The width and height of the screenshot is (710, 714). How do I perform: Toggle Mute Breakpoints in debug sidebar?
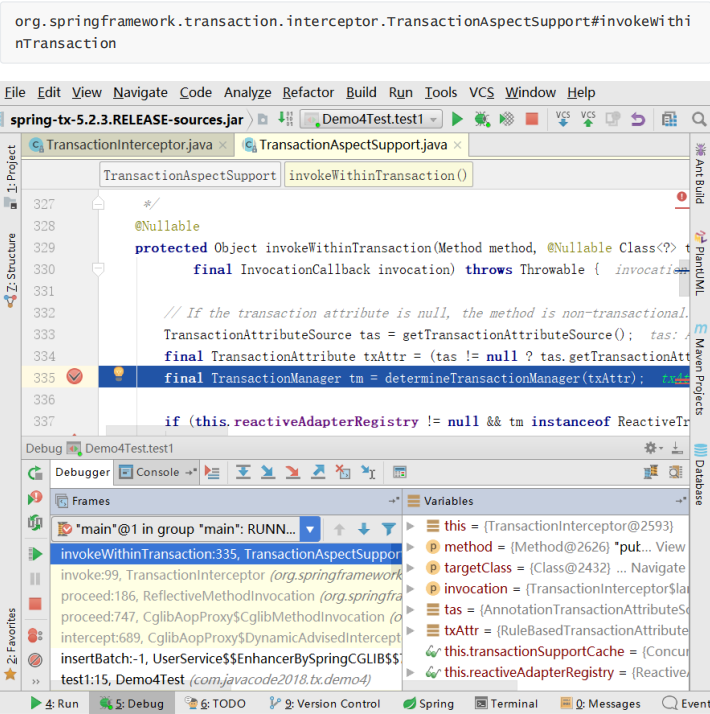click(x=36, y=660)
